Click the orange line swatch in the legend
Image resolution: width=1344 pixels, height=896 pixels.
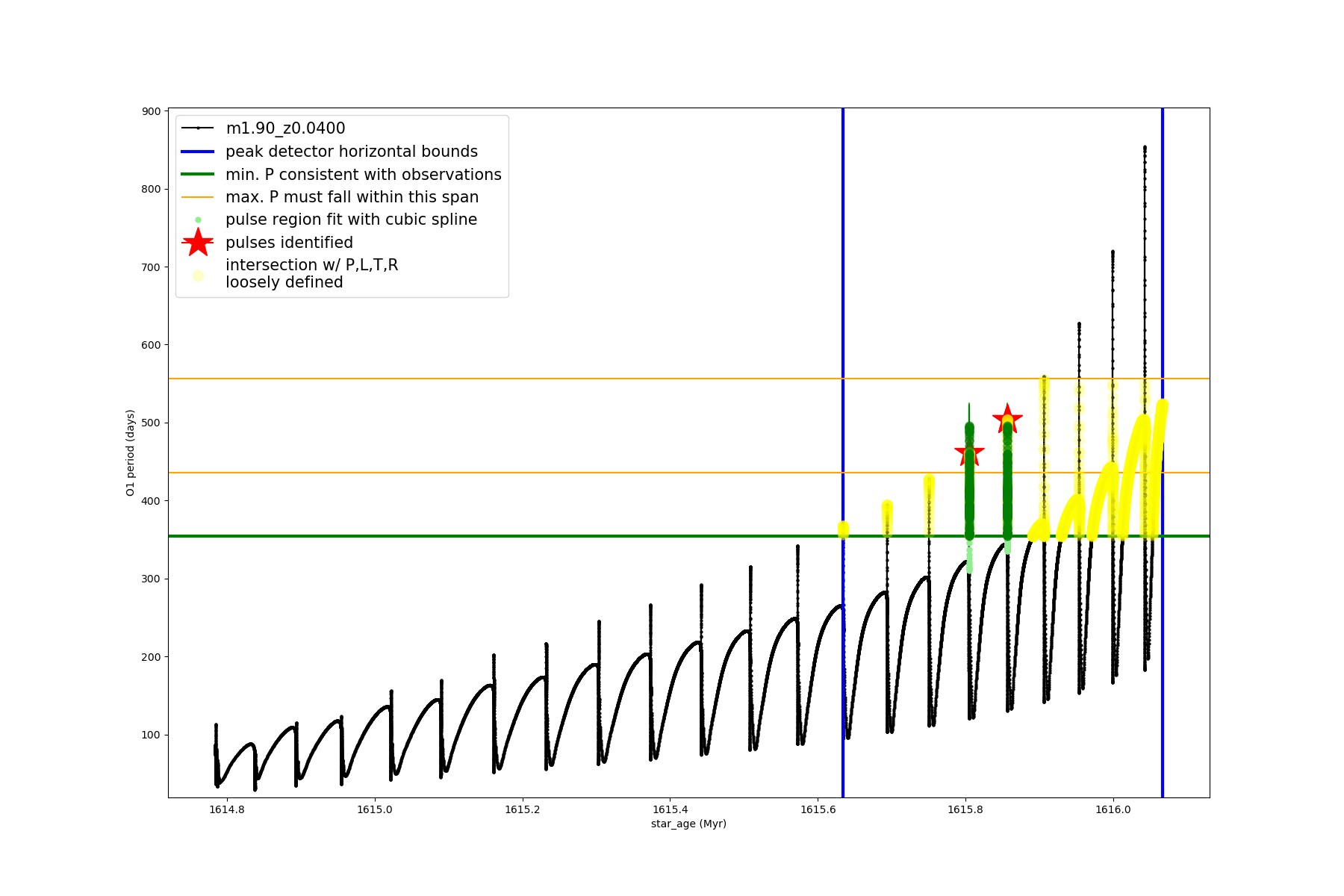(198, 197)
